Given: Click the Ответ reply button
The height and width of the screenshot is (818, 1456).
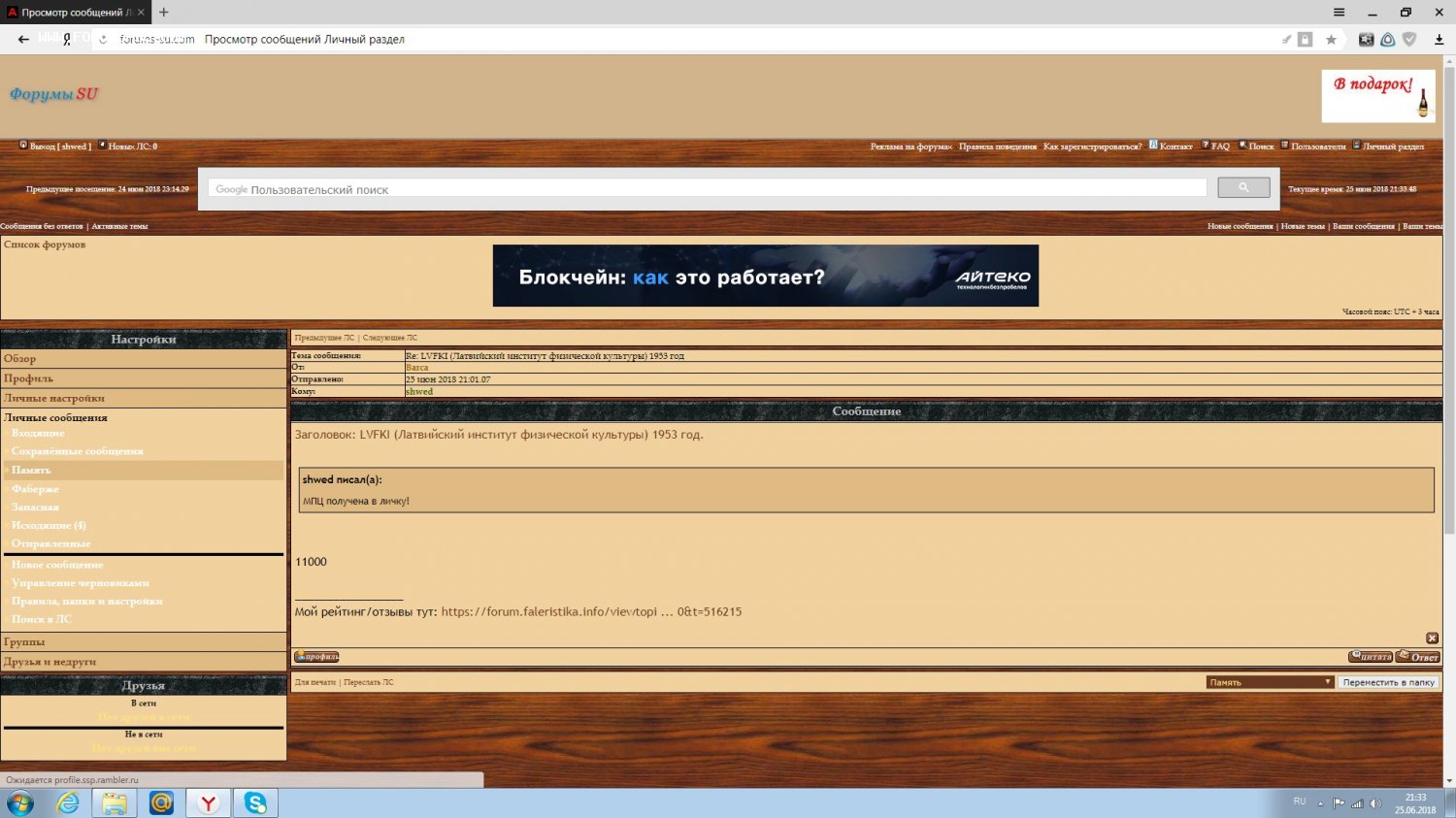Looking at the screenshot, I should click(1418, 657).
